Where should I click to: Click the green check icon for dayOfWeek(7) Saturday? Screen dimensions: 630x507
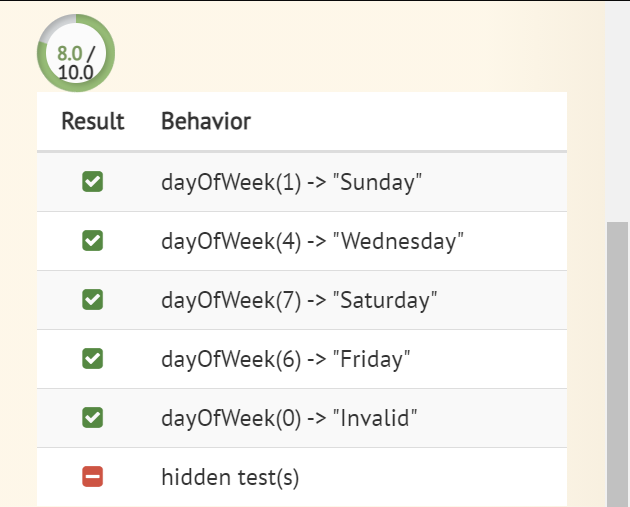(92, 300)
